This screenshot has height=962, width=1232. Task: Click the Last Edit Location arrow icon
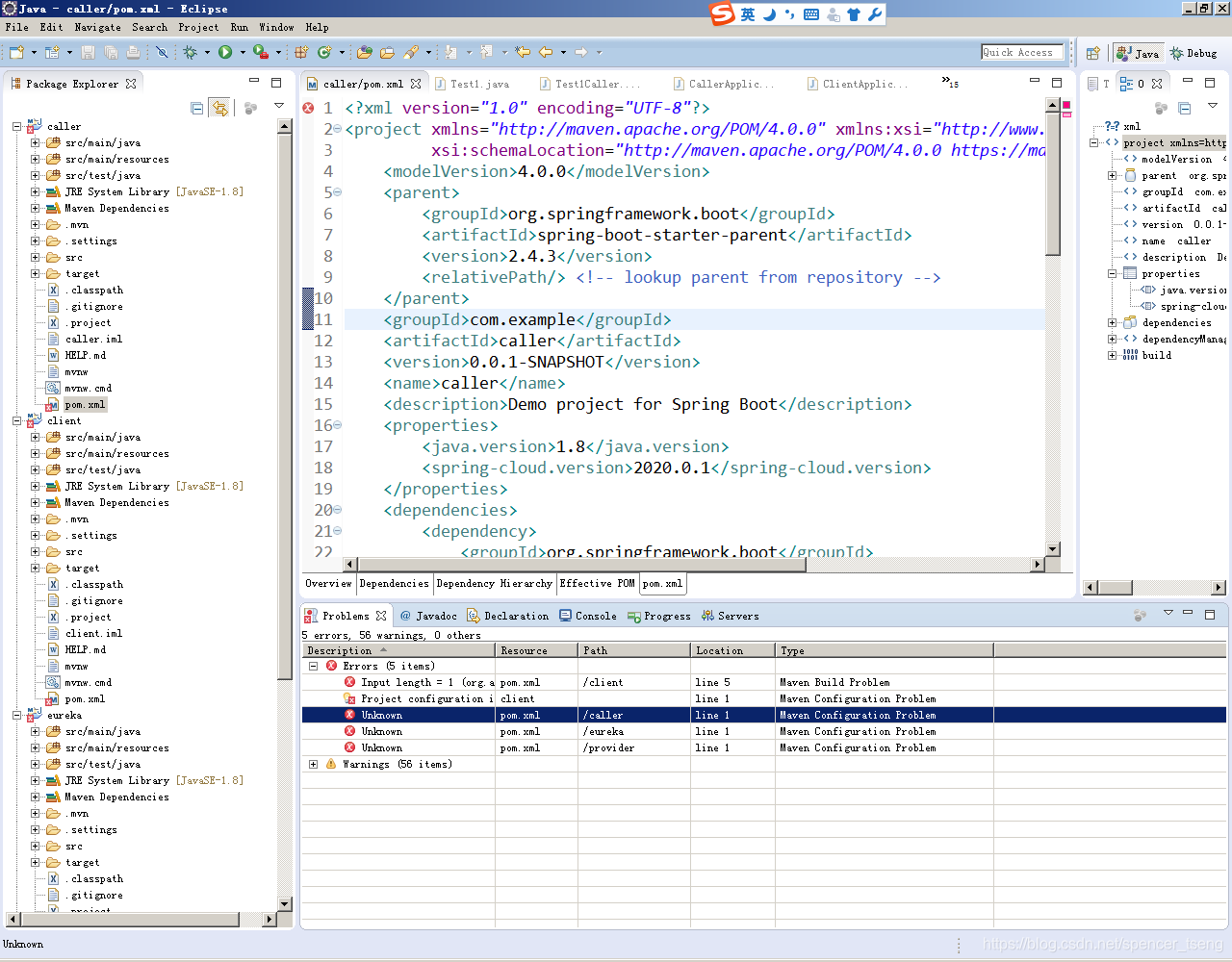pos(523,52)
